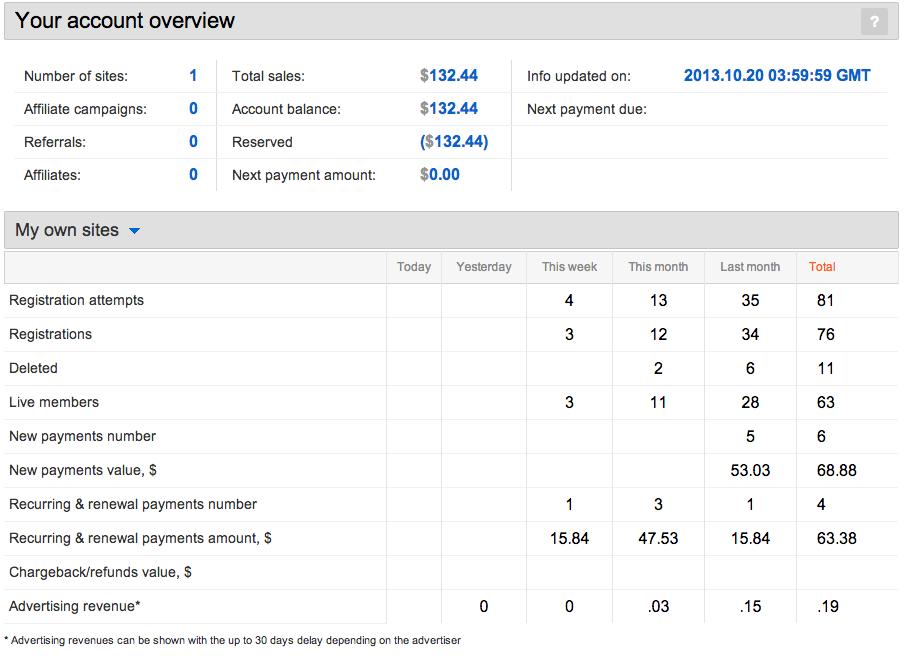
Task: Click the Live members total value 63
Action: [x=826, y=402]
